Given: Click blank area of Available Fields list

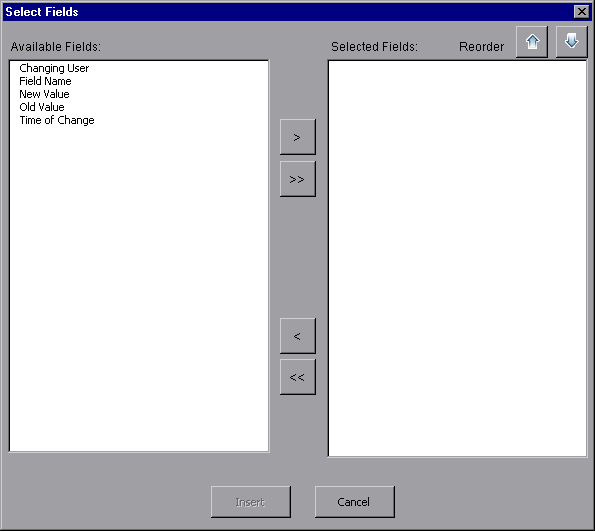Looking at the screenshot, I should 139,288.
